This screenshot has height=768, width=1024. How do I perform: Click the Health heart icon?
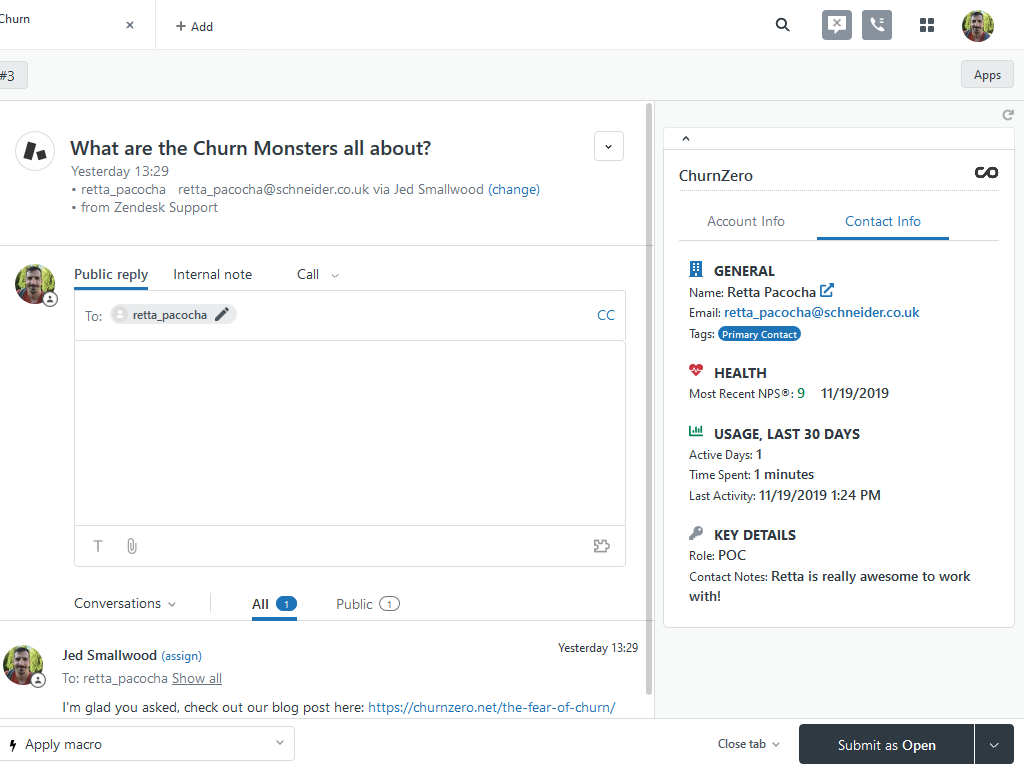click(696, 370)
